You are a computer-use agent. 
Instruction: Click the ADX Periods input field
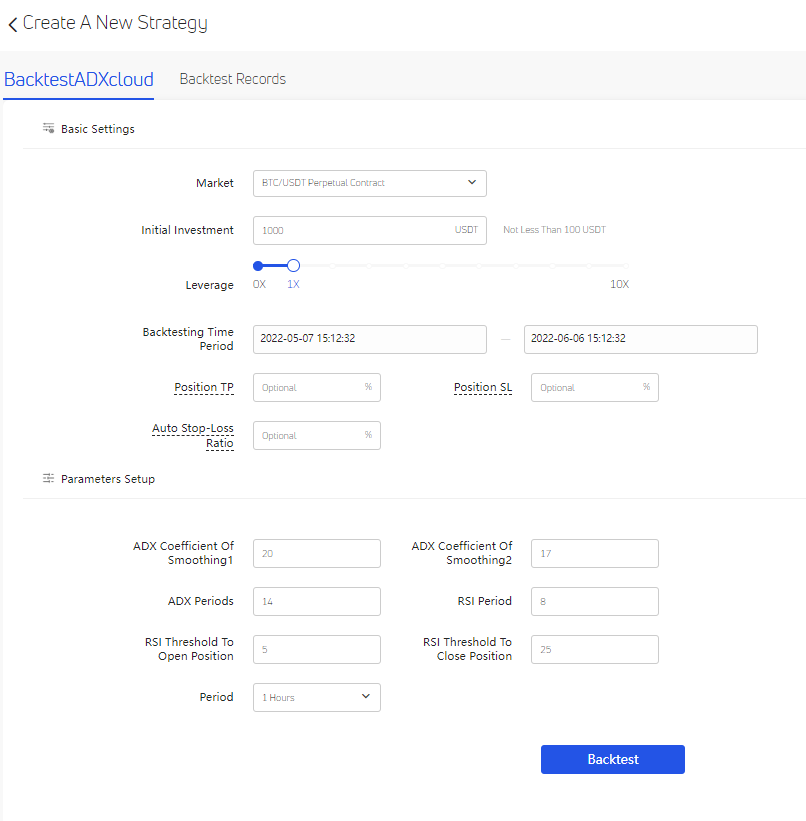coord(316,601)
